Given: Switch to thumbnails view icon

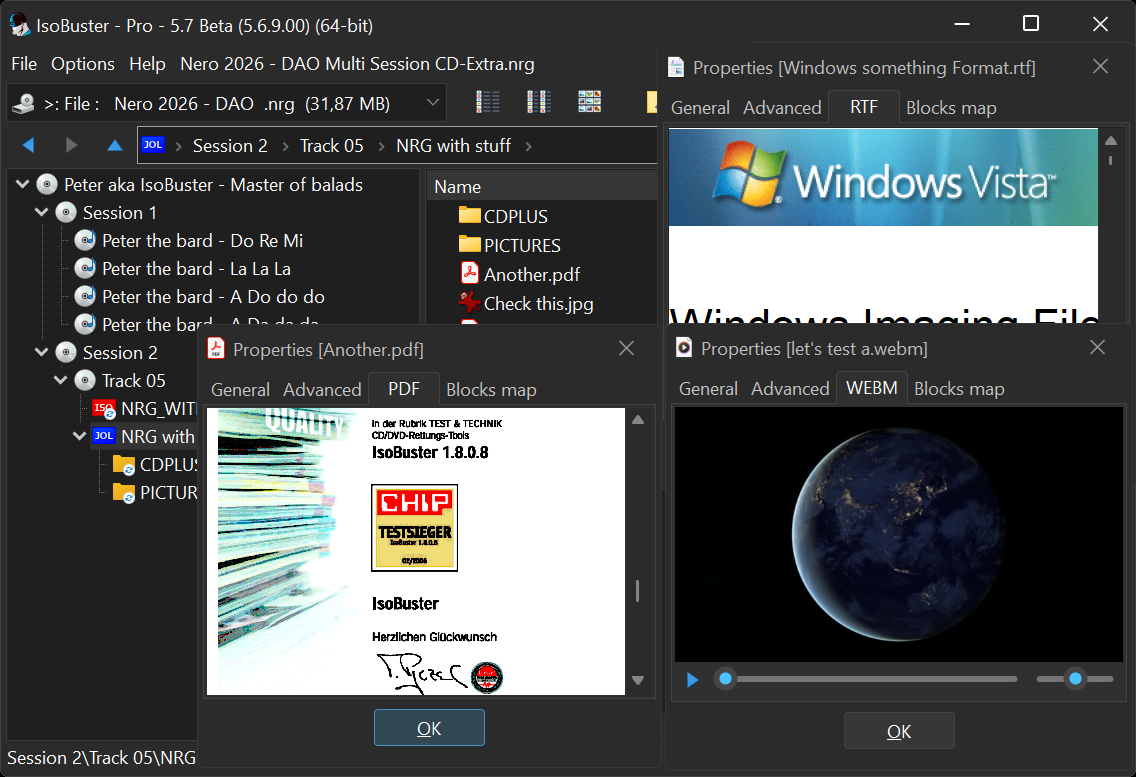Looking at the screenshot, I should 590,102.
